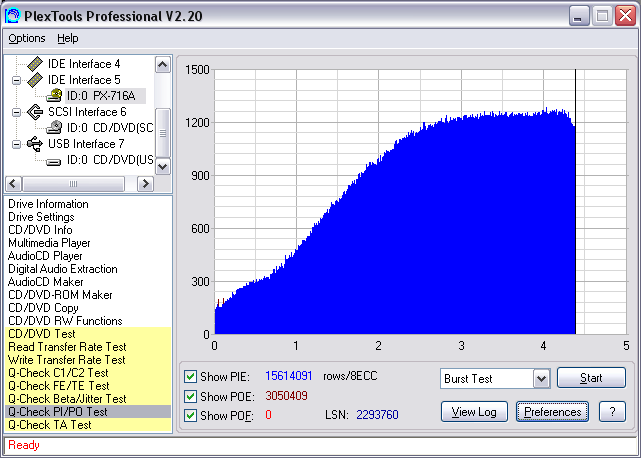
Task: Select the IDE Interface 5 chip icon
Action: click(x=35, y=80)
